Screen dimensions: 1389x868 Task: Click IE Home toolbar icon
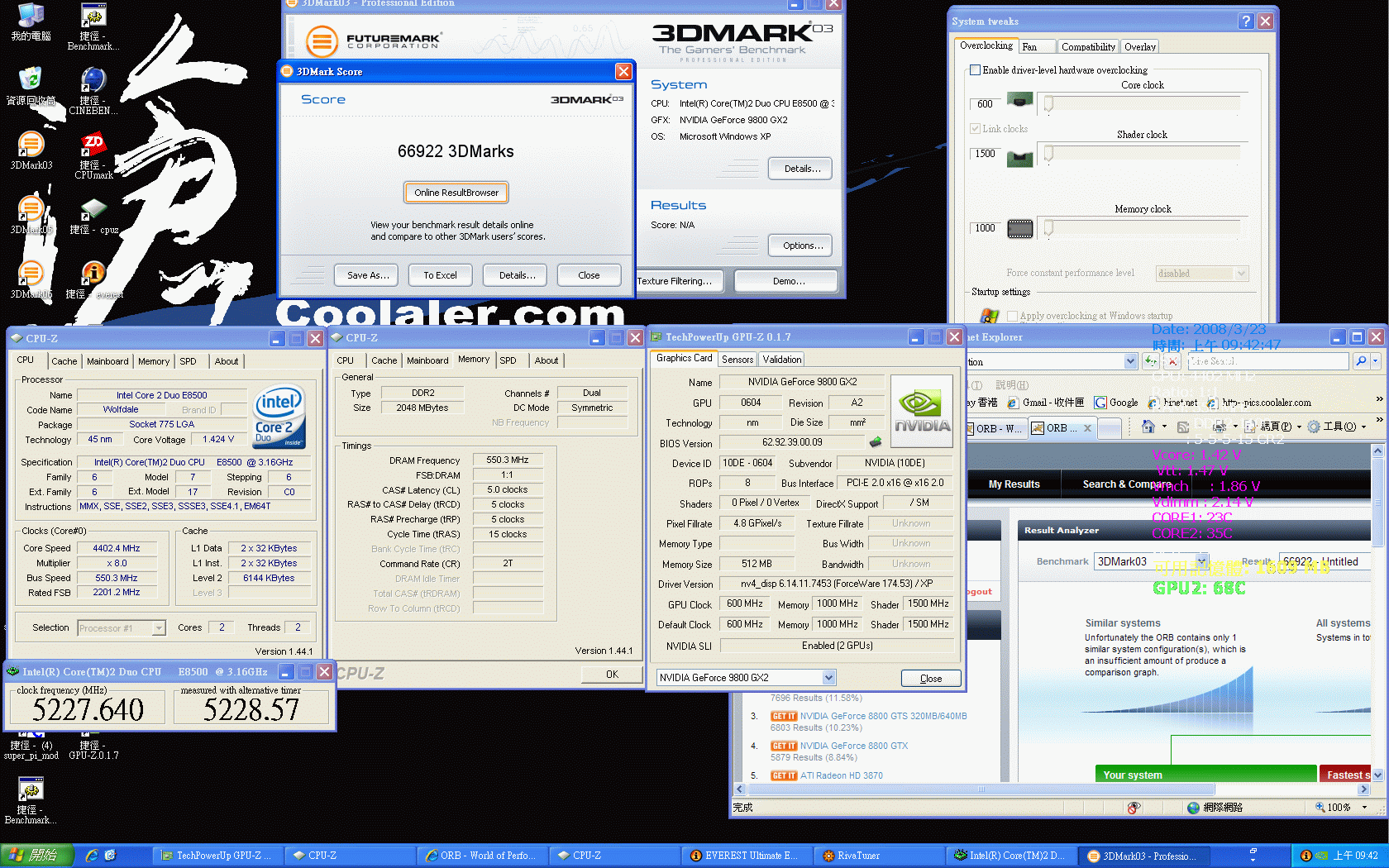[x=1148, y=427]
